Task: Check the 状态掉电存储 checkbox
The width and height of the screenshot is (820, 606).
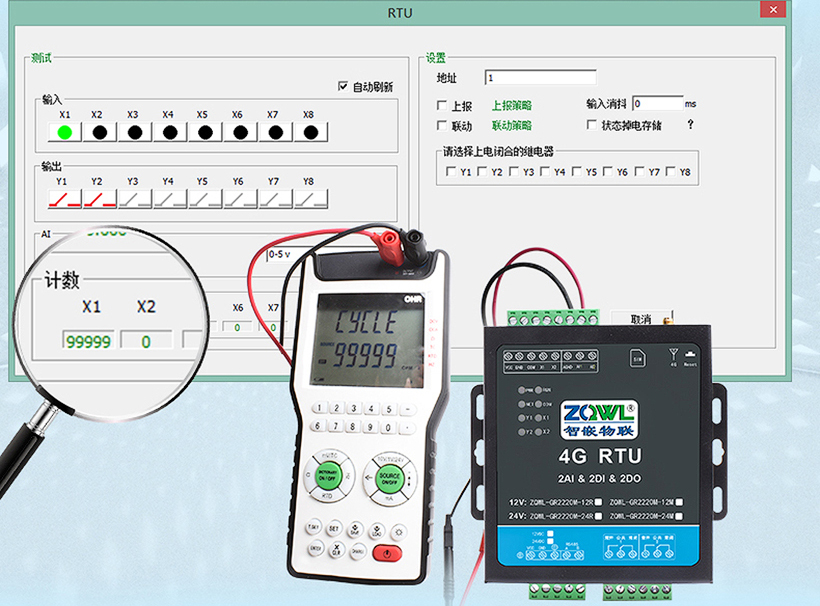Action: [593, 126]
